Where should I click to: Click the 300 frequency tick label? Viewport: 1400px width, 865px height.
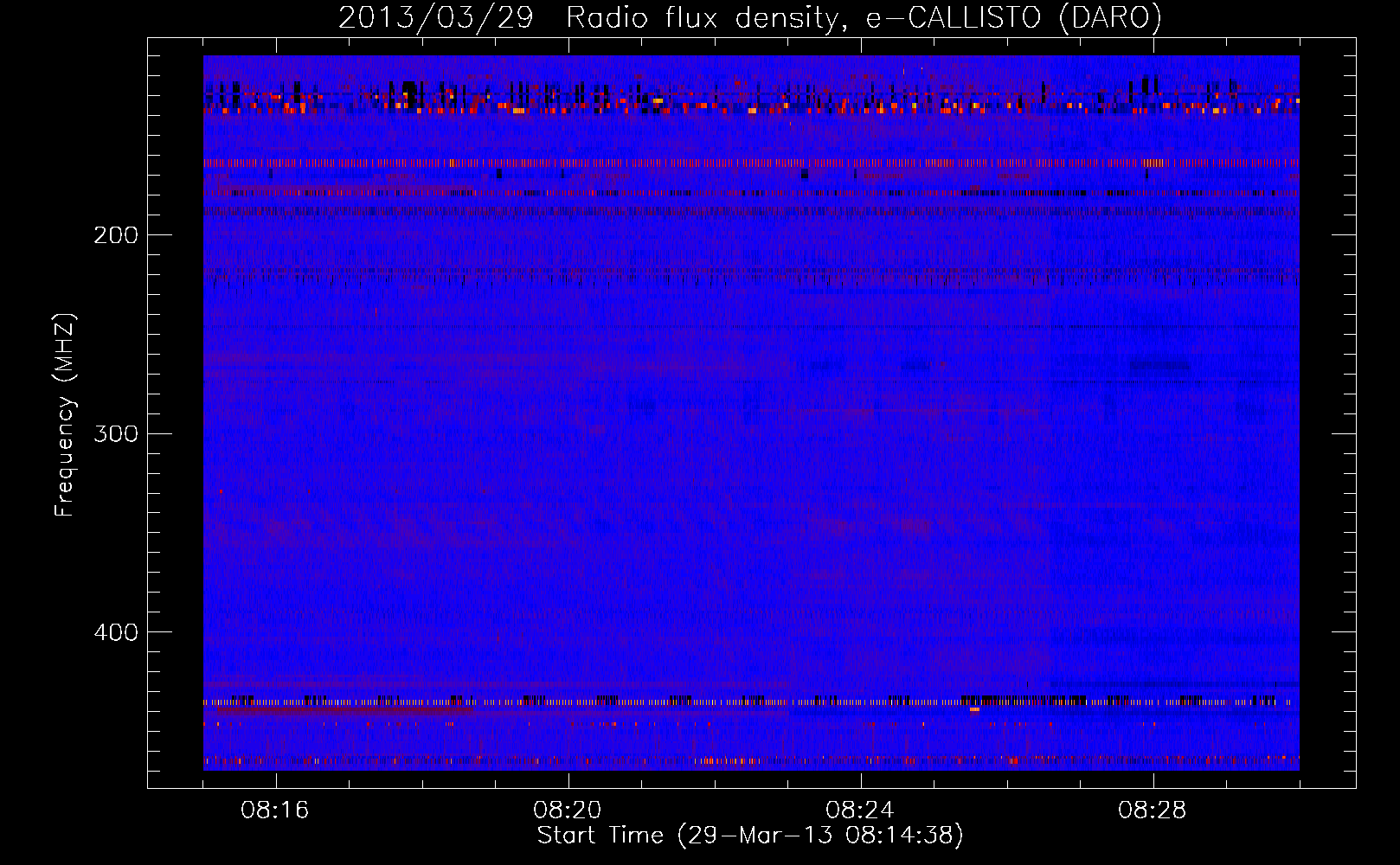click(x=116, y=433)
